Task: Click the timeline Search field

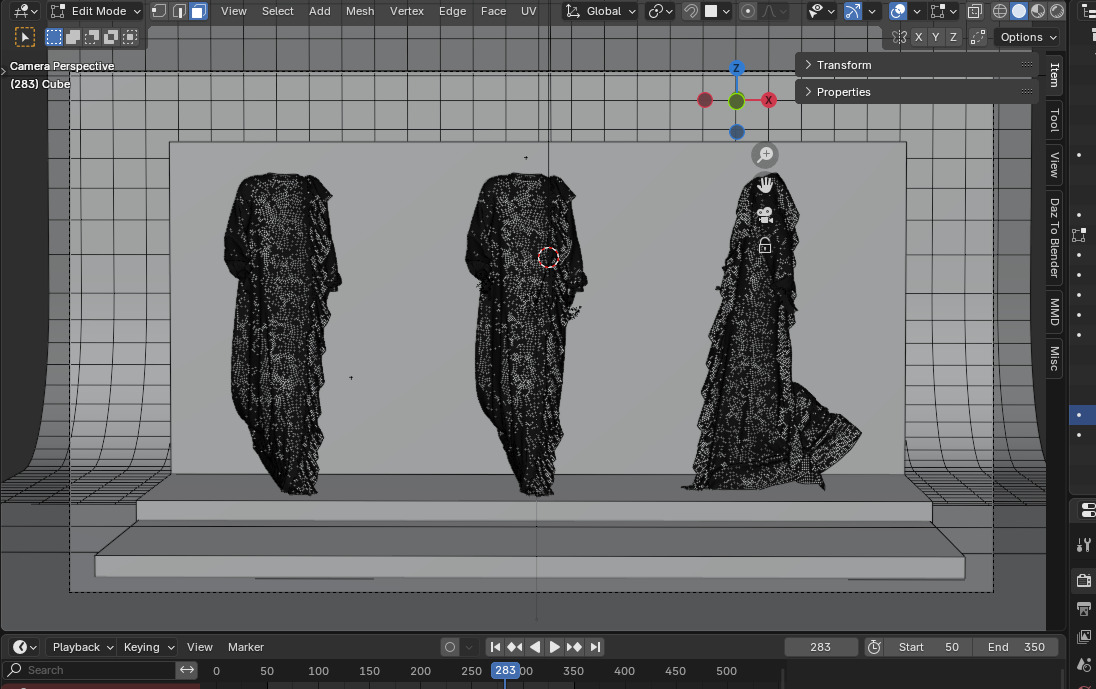Action: coord(89,670)
